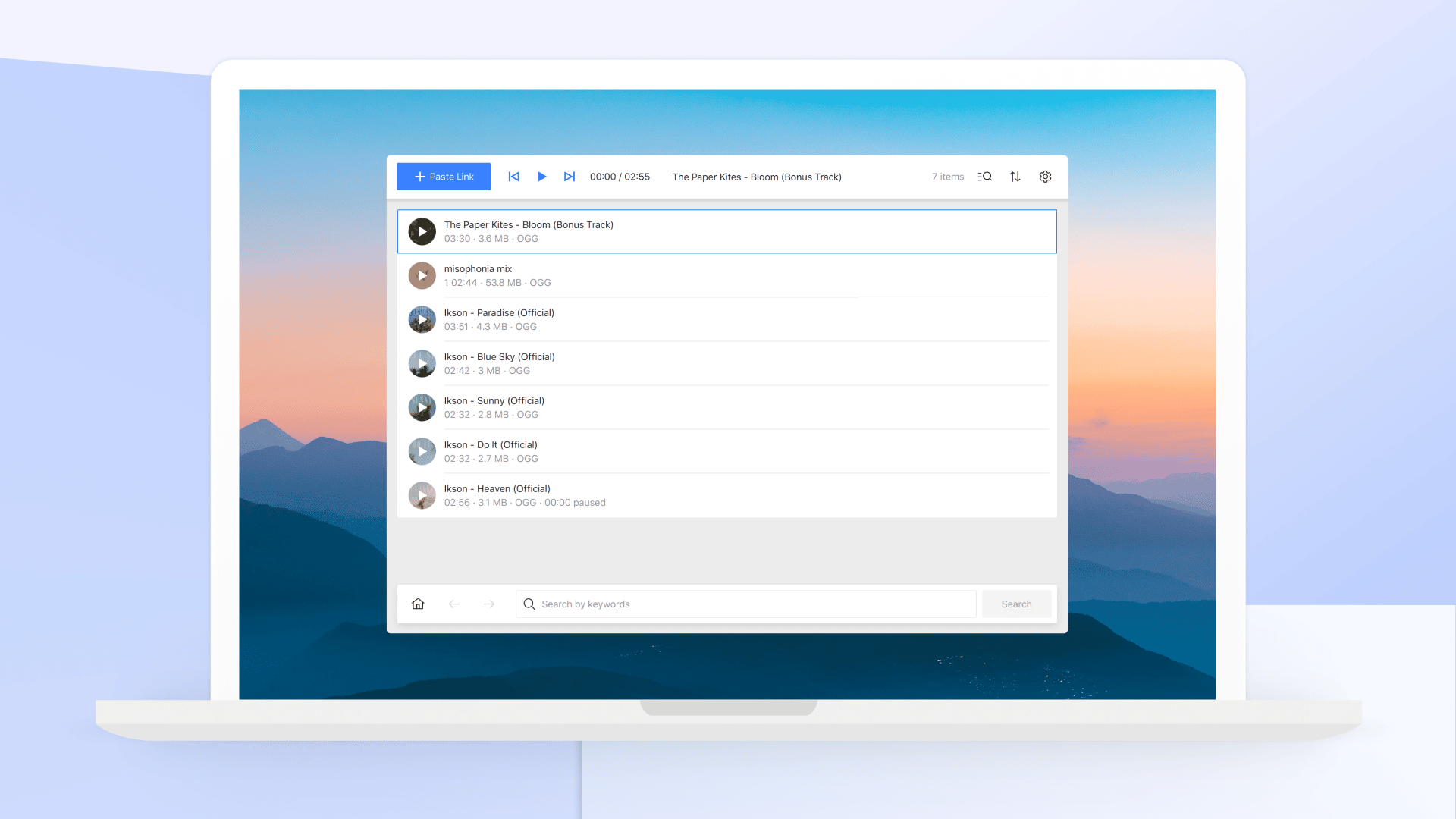
Task: Click the play button to start playback
Action: (x=541, y=177)
